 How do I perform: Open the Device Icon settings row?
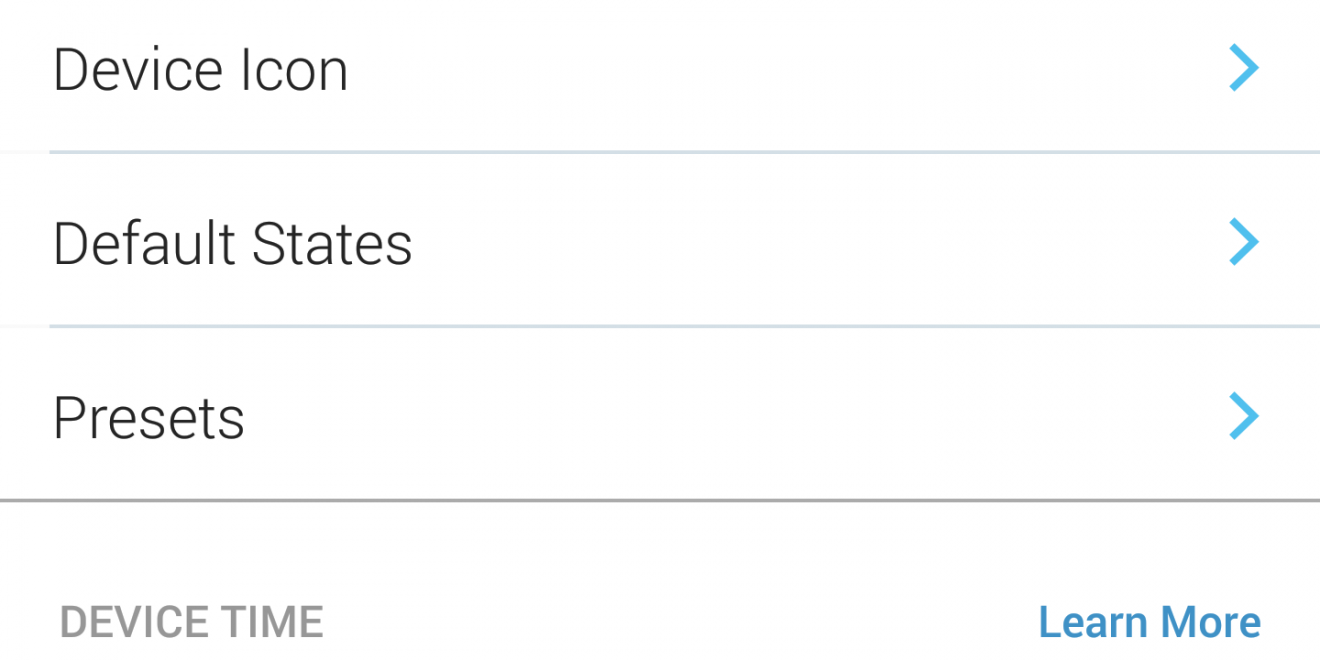660,72
